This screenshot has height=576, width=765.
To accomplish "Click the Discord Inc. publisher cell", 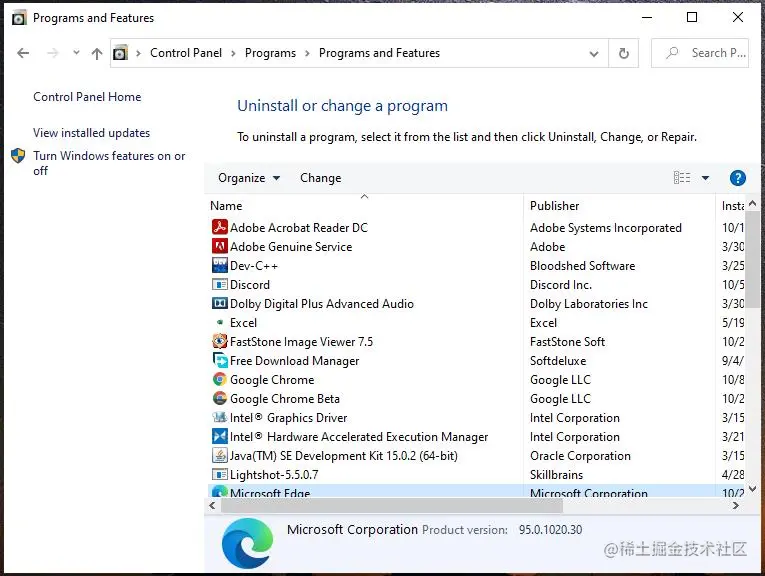I will 561,284.
